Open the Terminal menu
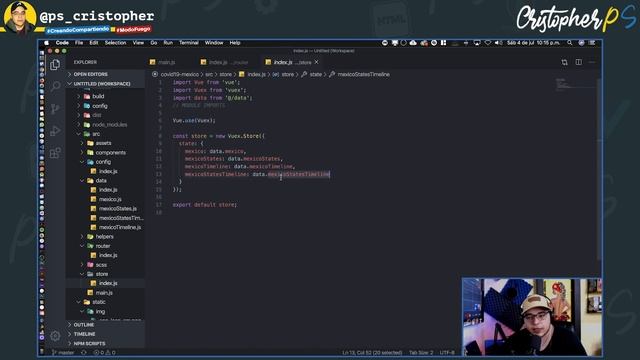 click(x=189, y=42)
